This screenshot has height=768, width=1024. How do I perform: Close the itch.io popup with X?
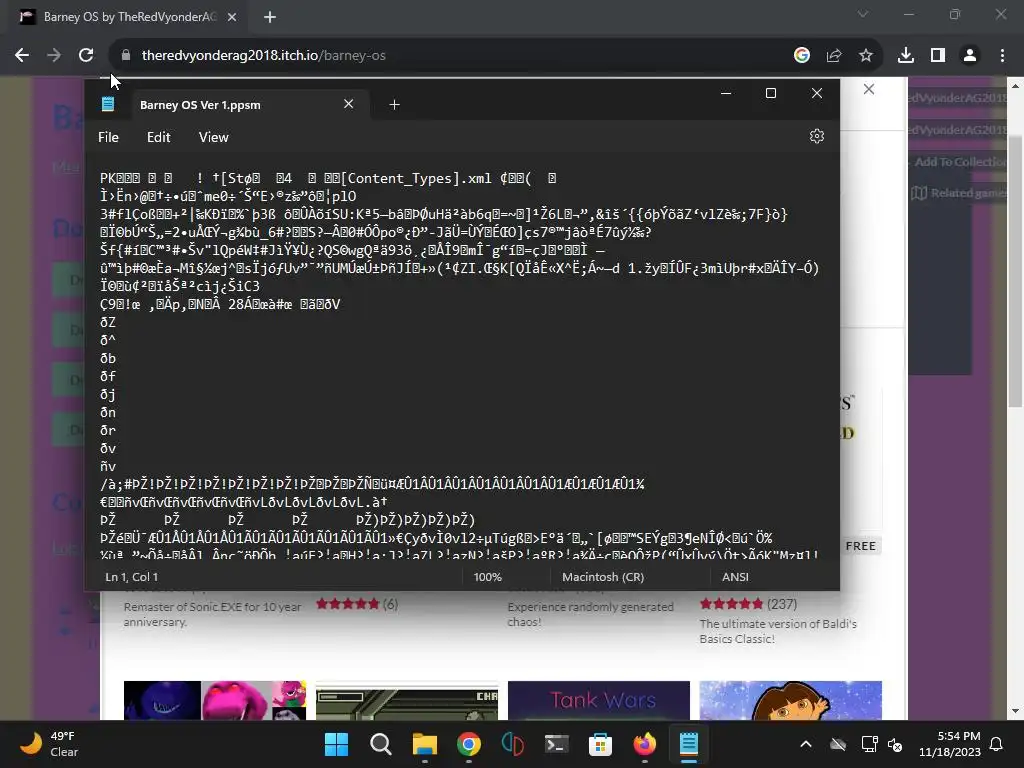[x=869, y=89]
